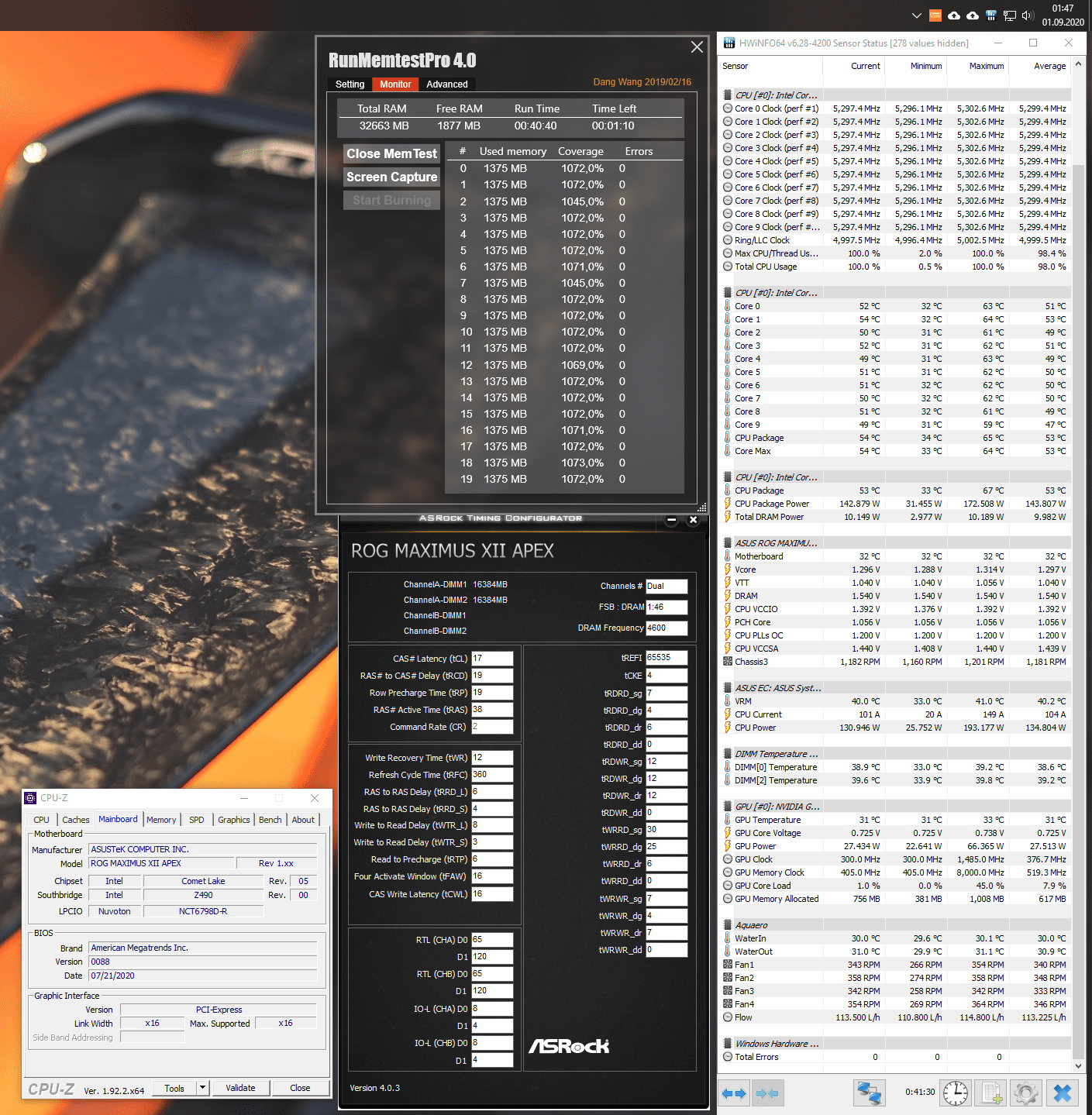This screenshot has height=1115, width=1092.
Task: Open CPU tab in CPU-Z
Action: tap(41, 820)
